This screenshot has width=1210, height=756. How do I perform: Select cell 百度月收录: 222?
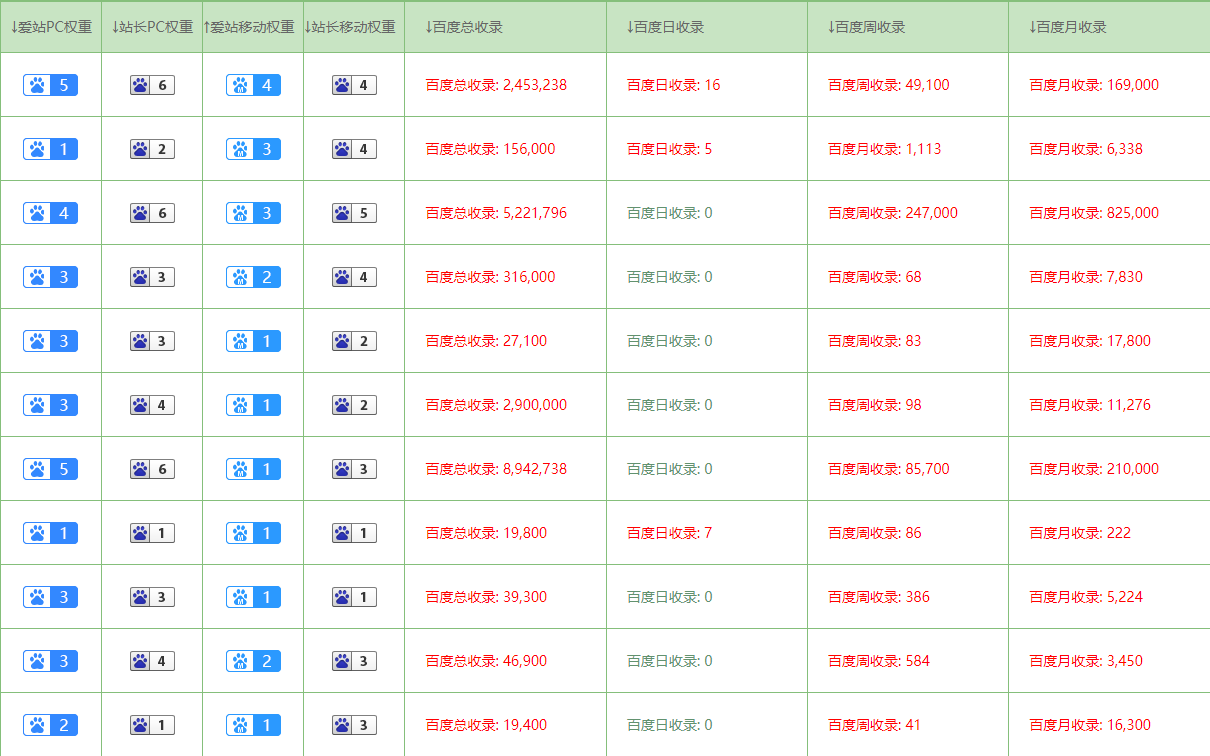(x=1080, y=533)
